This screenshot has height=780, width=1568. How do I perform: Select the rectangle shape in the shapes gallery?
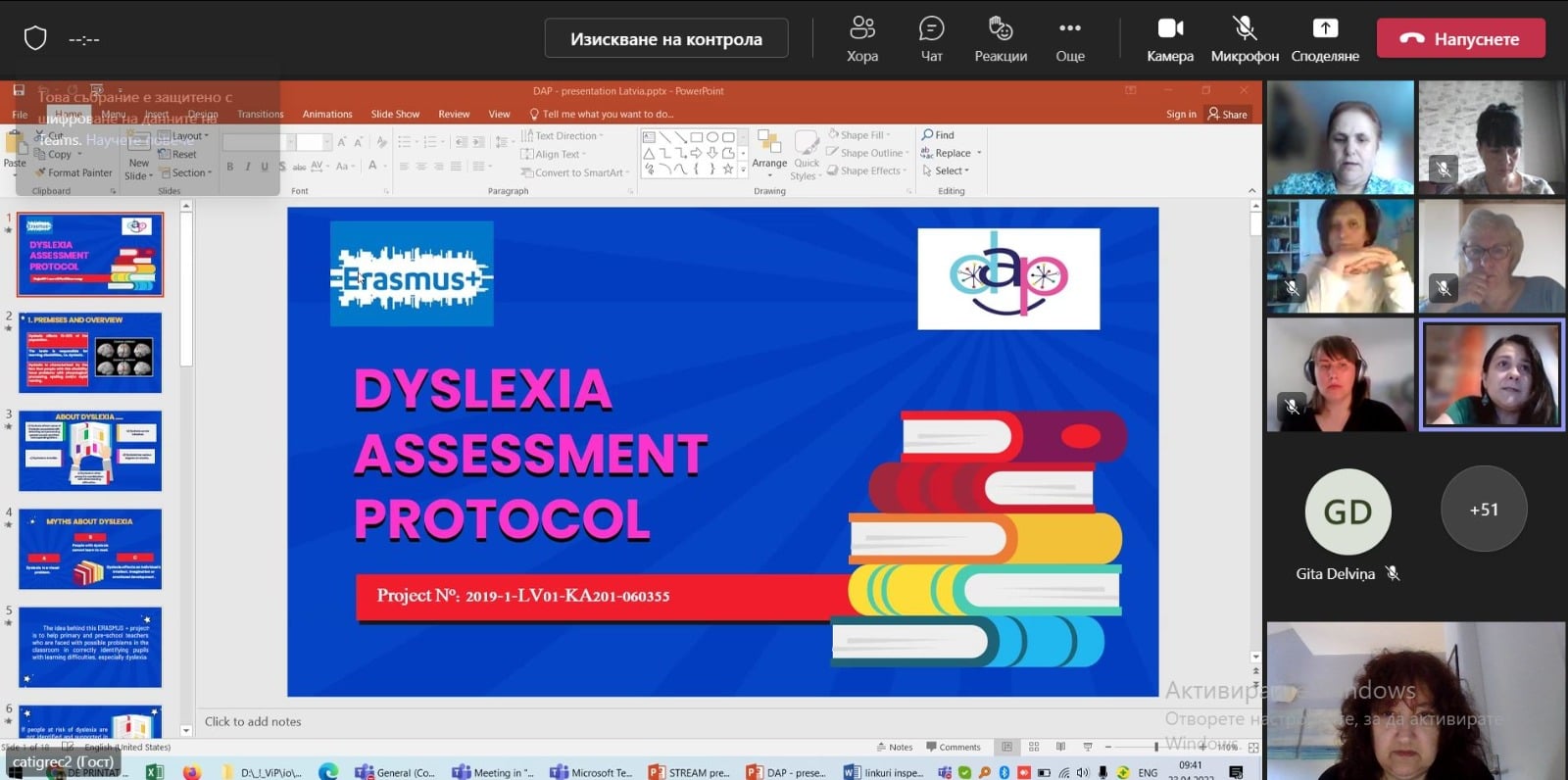(x=697, y=137)
